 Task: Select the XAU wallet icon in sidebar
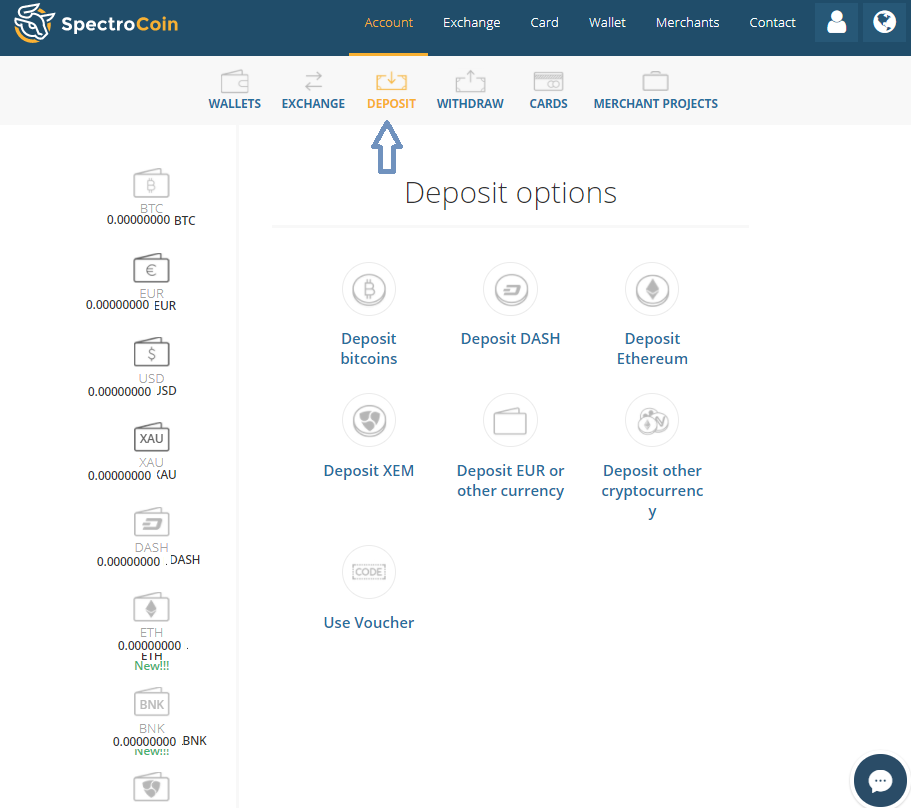click(151, 437)
